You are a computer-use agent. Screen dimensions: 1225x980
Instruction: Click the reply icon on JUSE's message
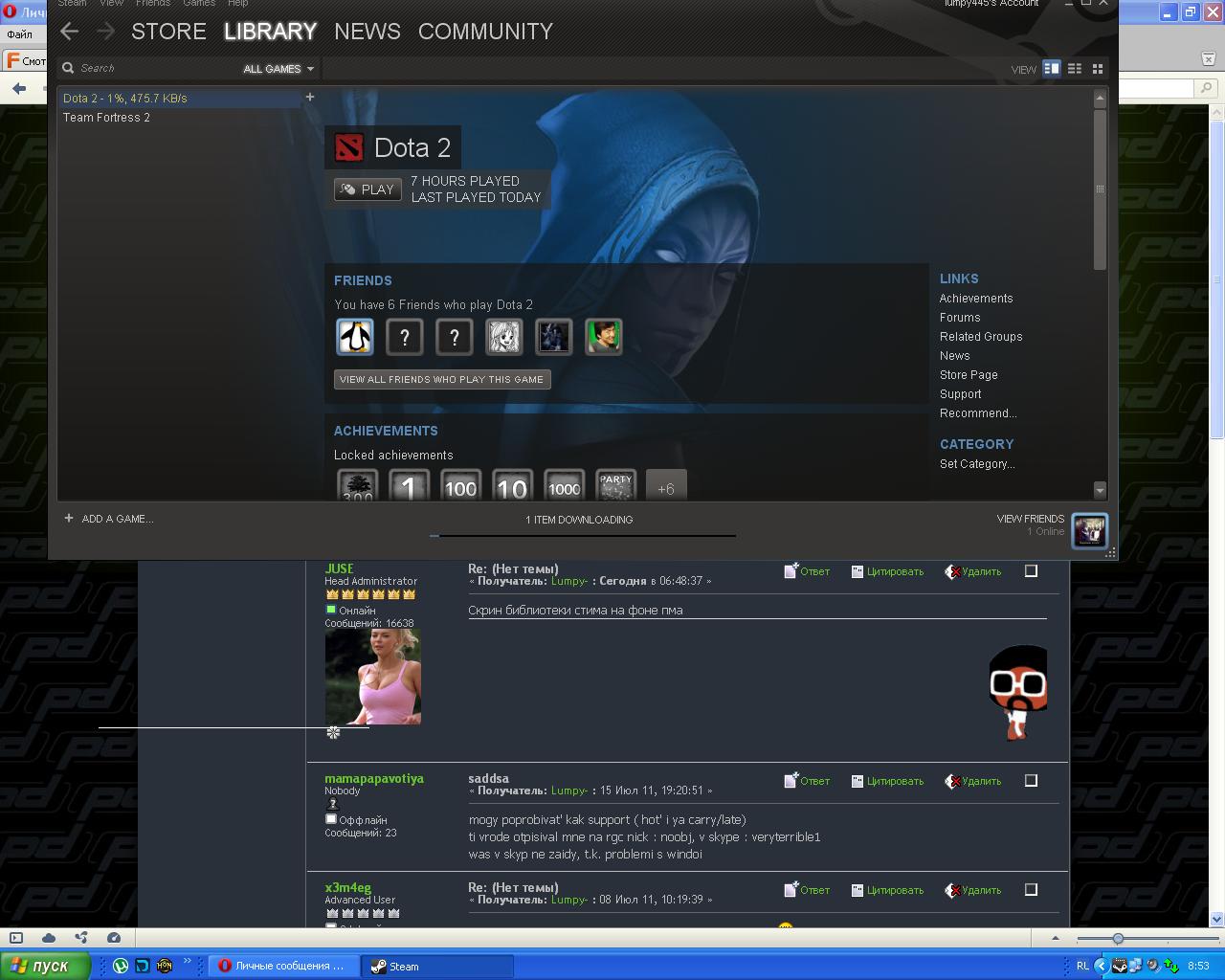[791, 571]
